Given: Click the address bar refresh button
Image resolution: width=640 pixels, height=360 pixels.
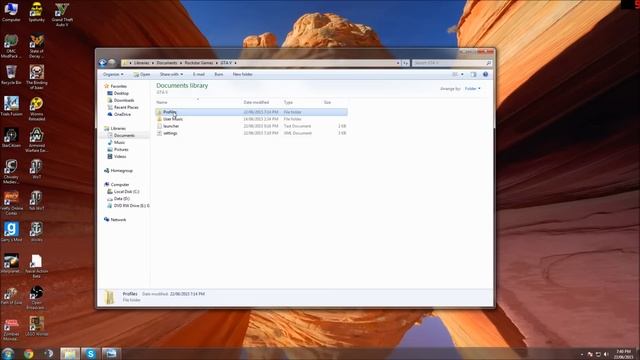Looking at the screenshot, I should (405, 63).
